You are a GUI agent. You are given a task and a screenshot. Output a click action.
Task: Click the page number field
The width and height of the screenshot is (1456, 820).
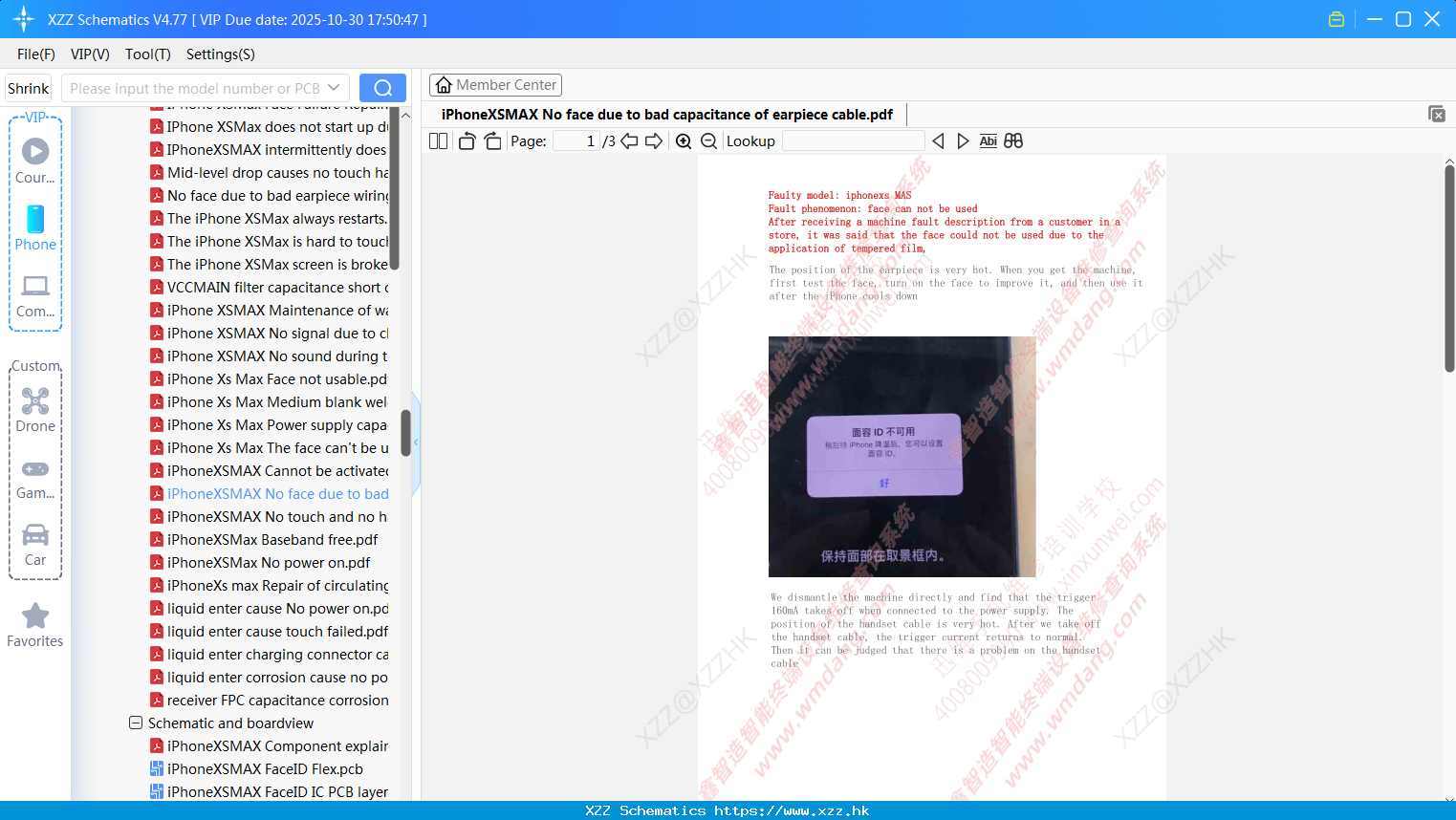click(576, 140)
